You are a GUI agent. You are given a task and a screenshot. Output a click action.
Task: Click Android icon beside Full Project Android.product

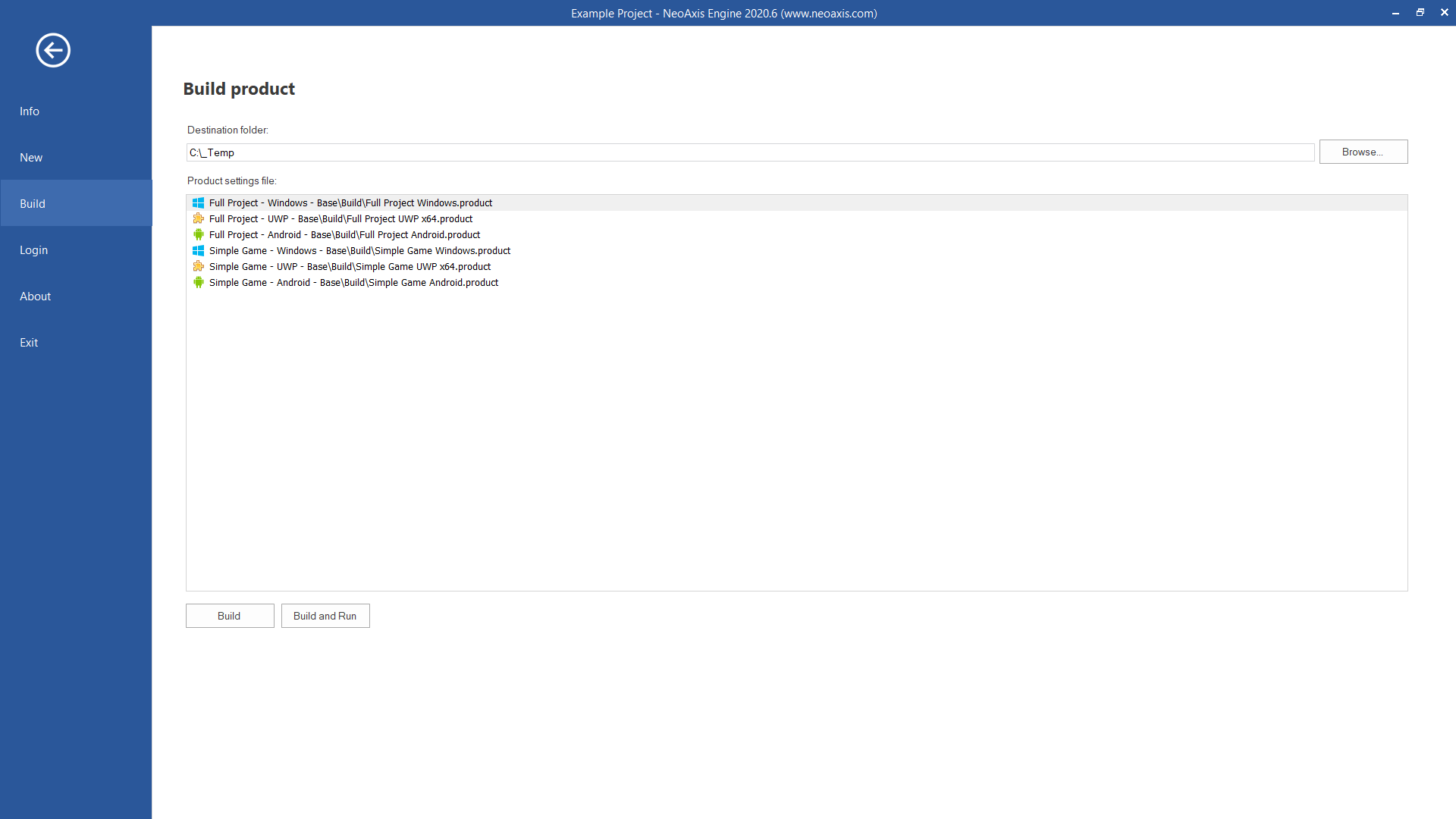pos(198,235)
